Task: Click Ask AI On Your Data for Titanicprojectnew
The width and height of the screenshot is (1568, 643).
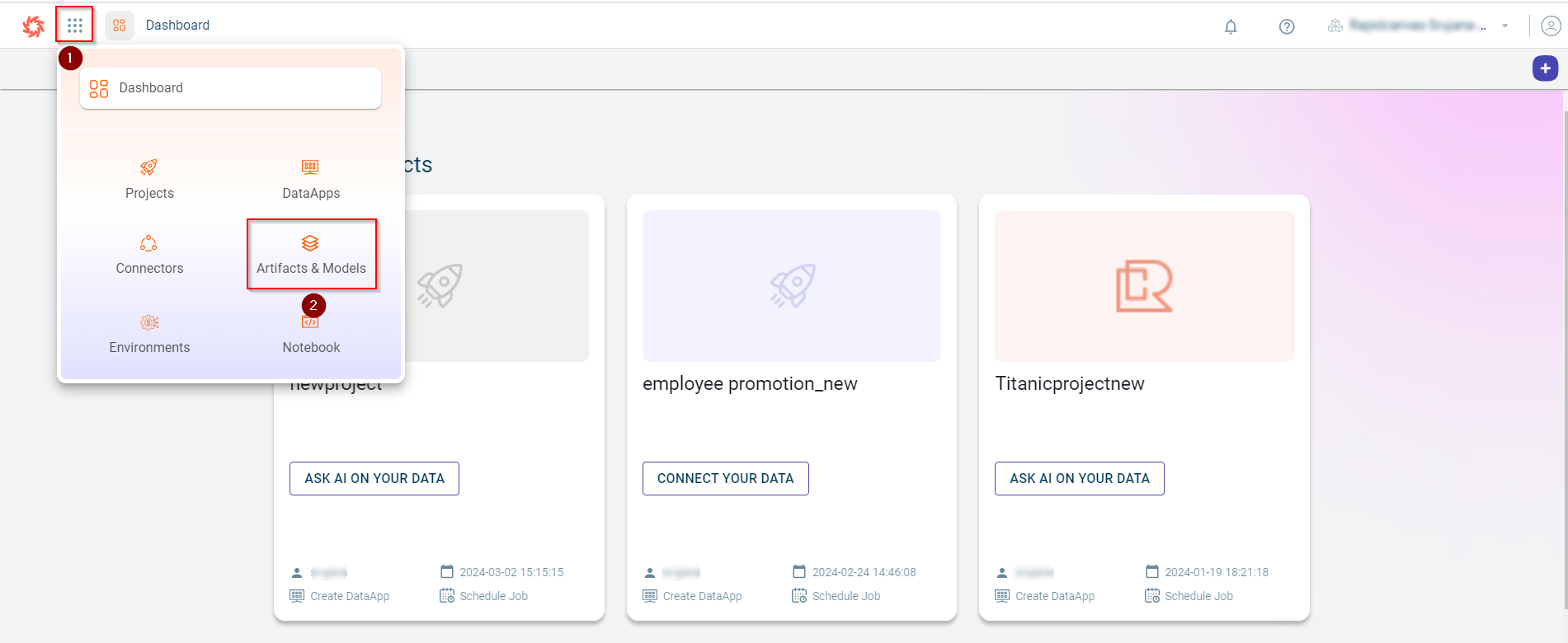Action: tap(1079, 478)
